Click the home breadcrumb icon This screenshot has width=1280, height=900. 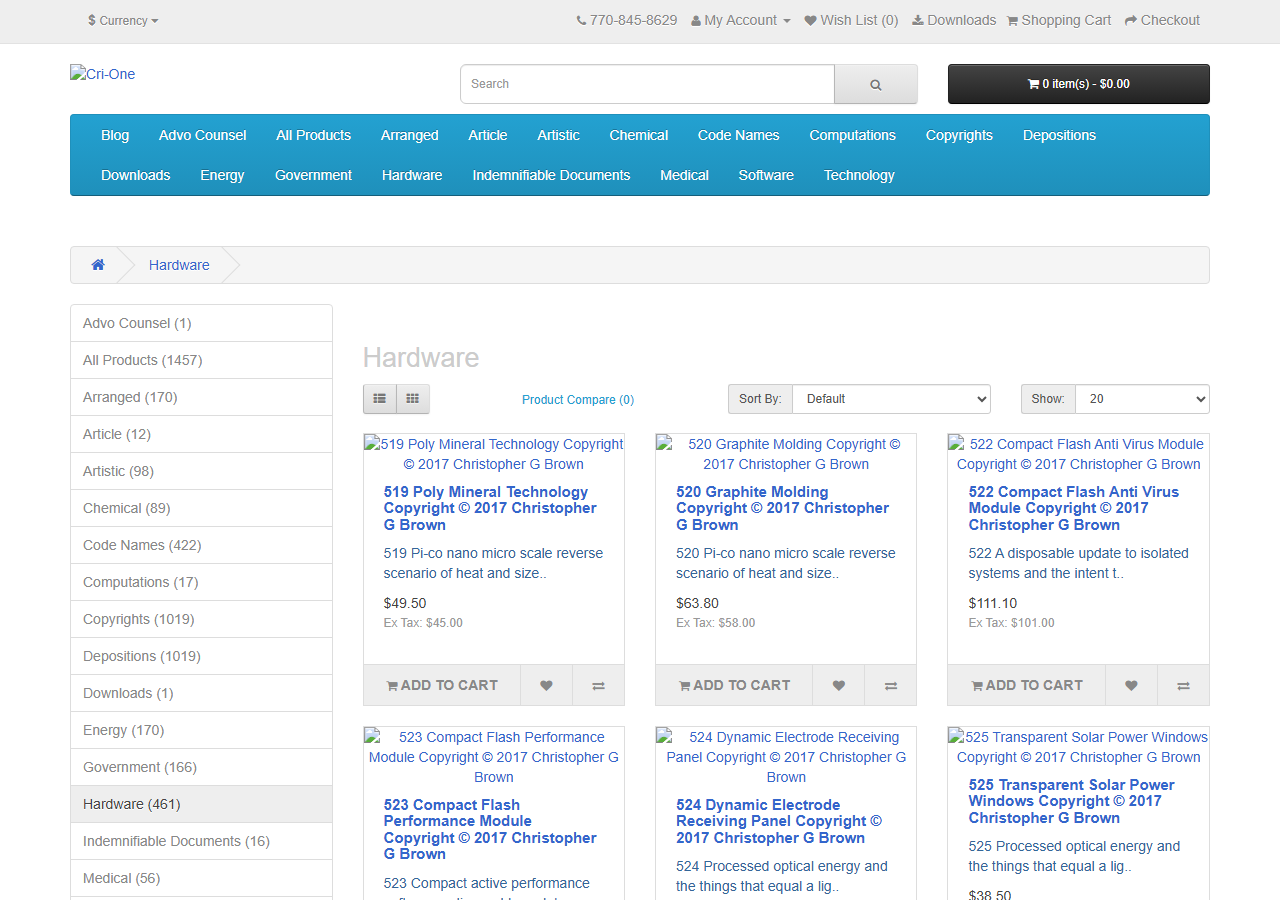[98, 265]
